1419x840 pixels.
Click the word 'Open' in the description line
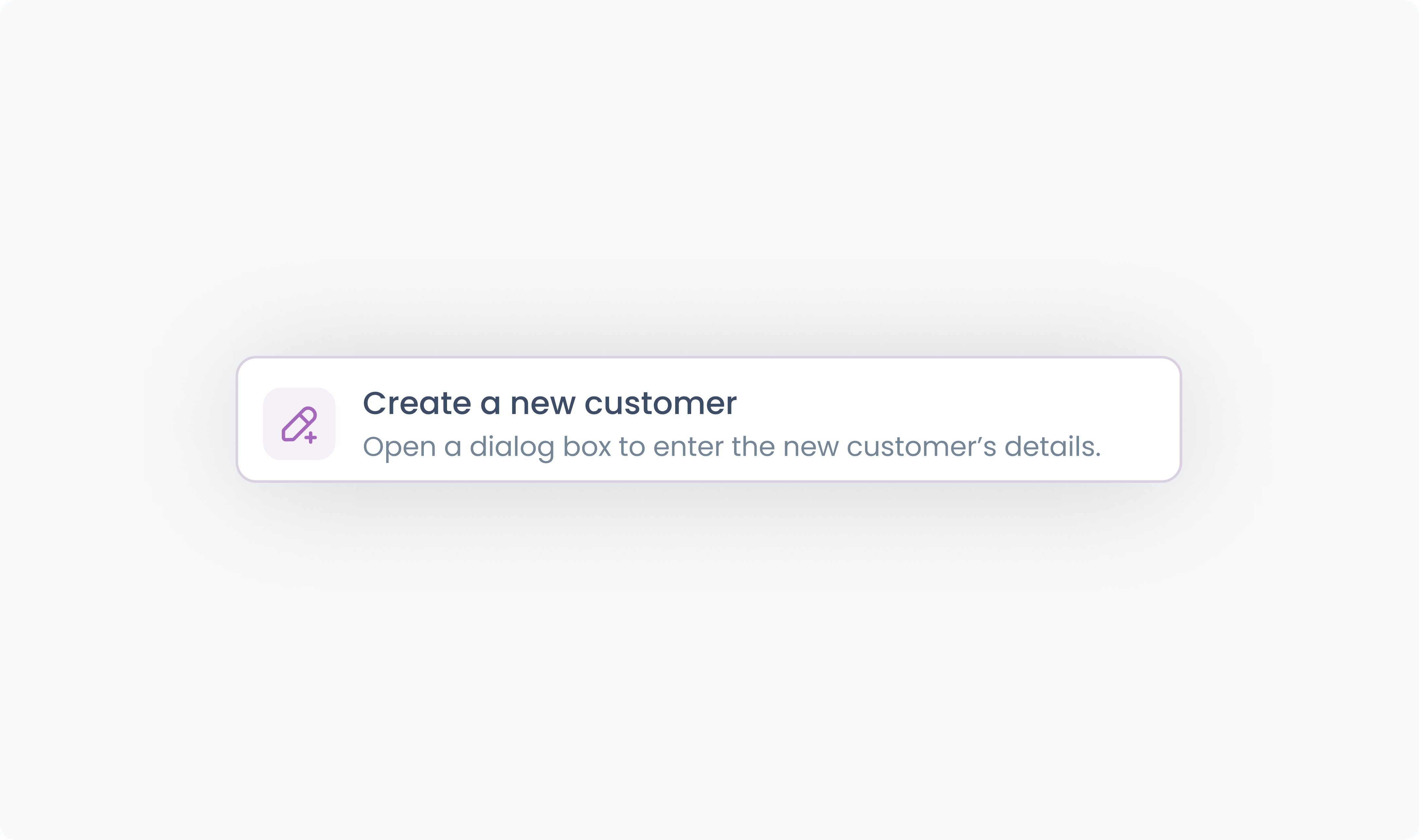coord(399,447)
